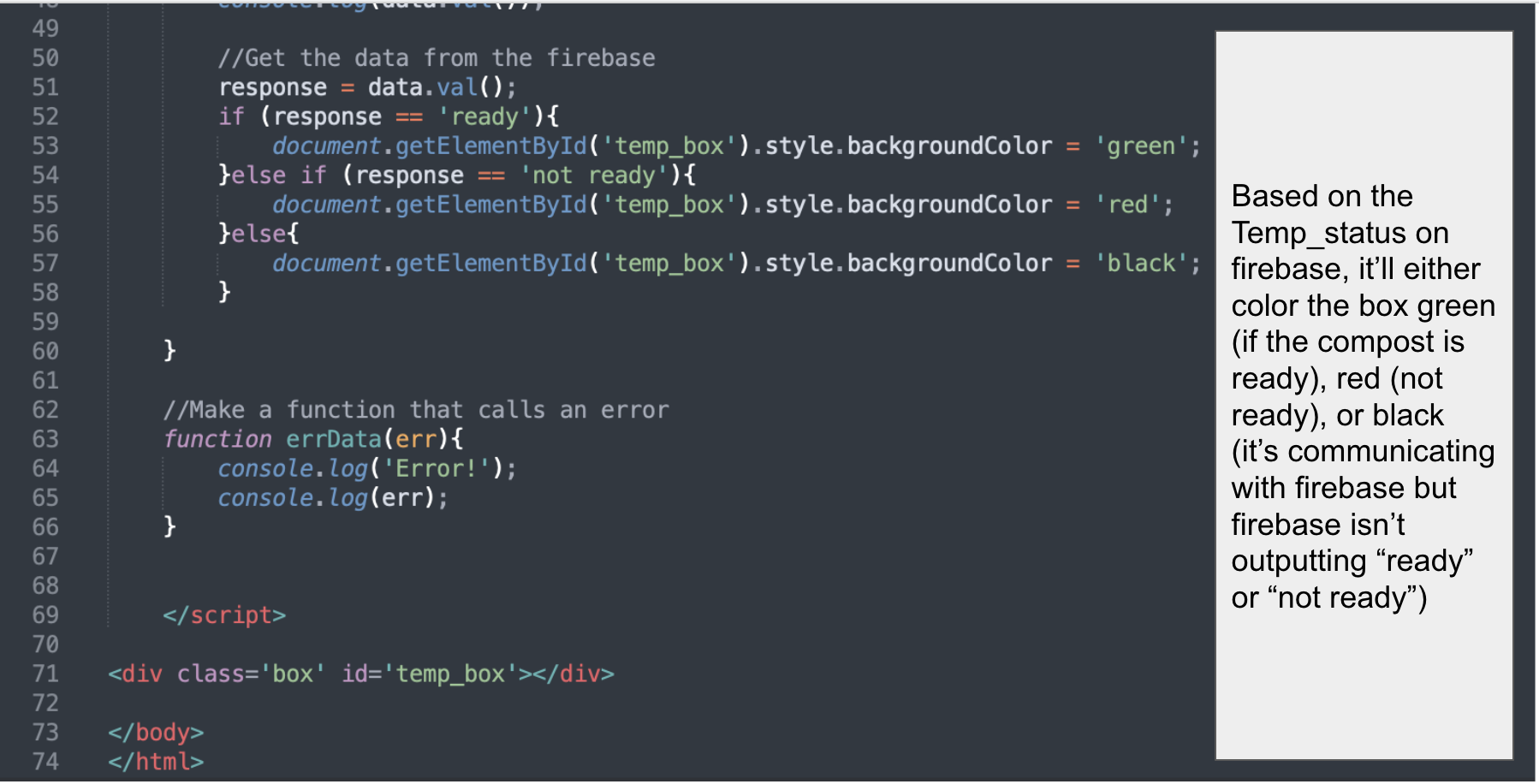Click the 'green' string on line 53
1539x784 pixels.
click(1141, 146)
